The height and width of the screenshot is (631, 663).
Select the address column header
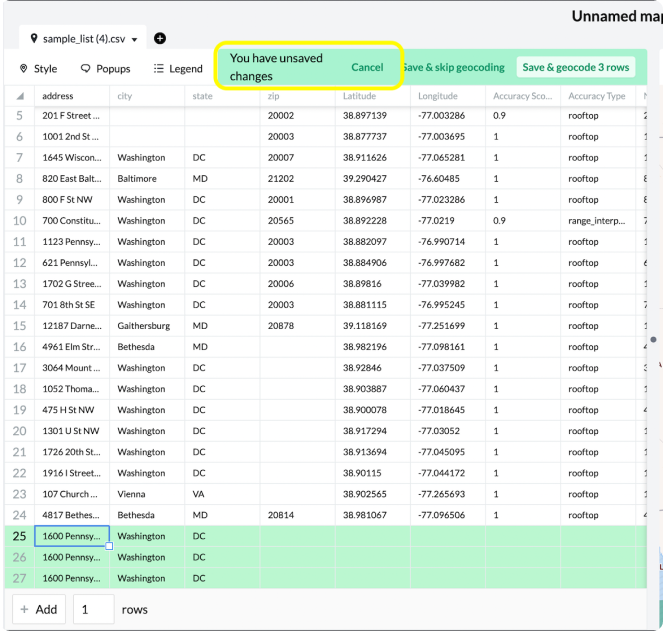(72, 96)
